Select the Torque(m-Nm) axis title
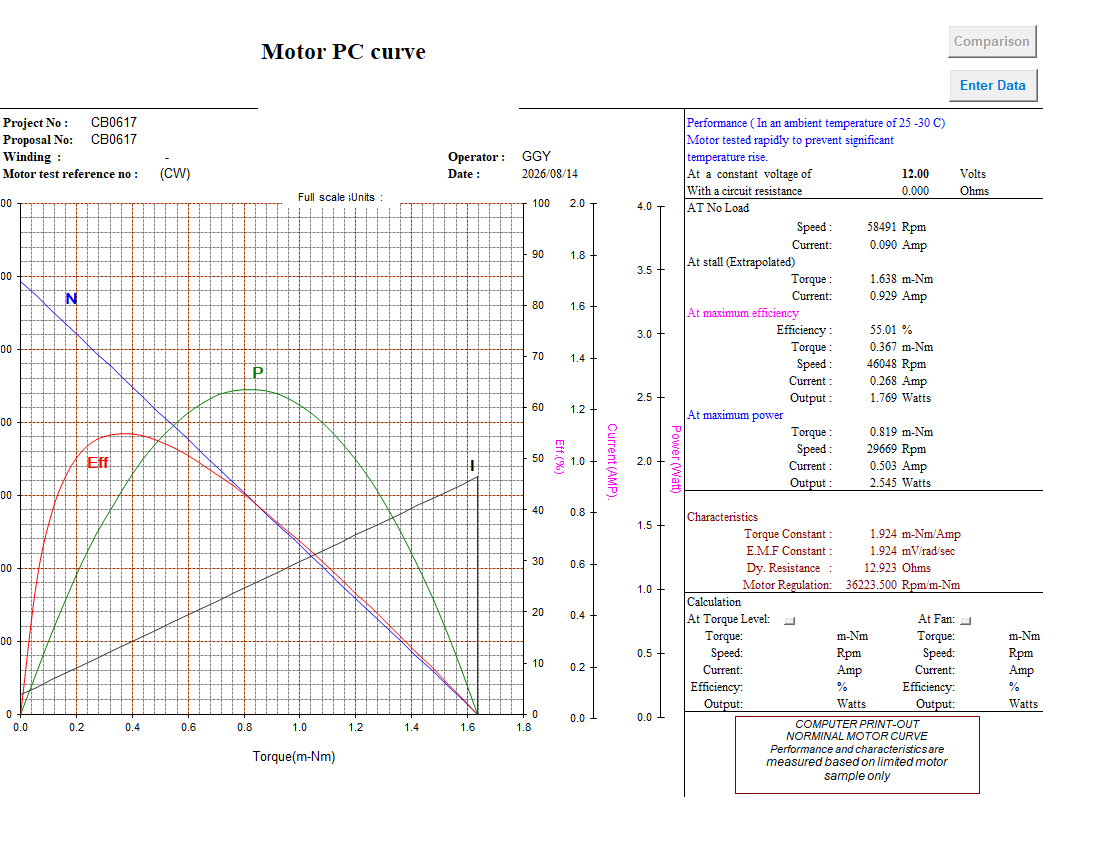1107x848 pixels. 294,756
